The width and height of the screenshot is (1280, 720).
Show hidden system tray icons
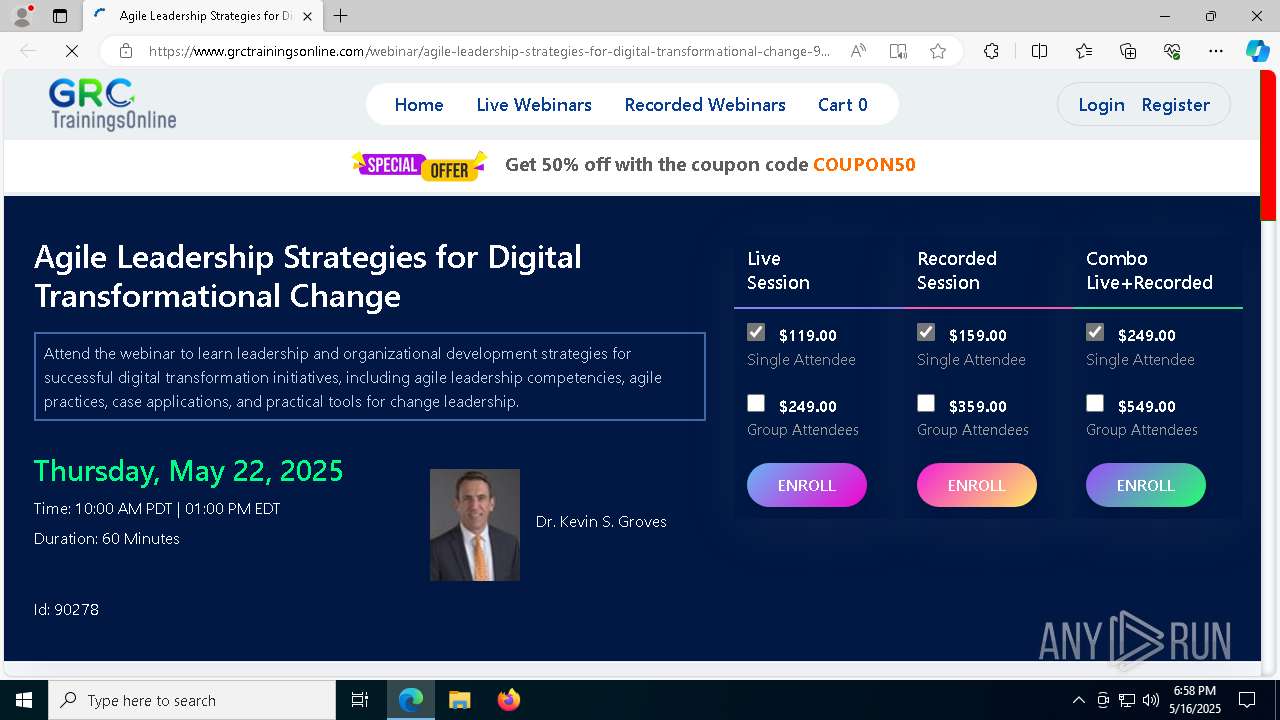pyautogui.click(x=1078, y=700)
